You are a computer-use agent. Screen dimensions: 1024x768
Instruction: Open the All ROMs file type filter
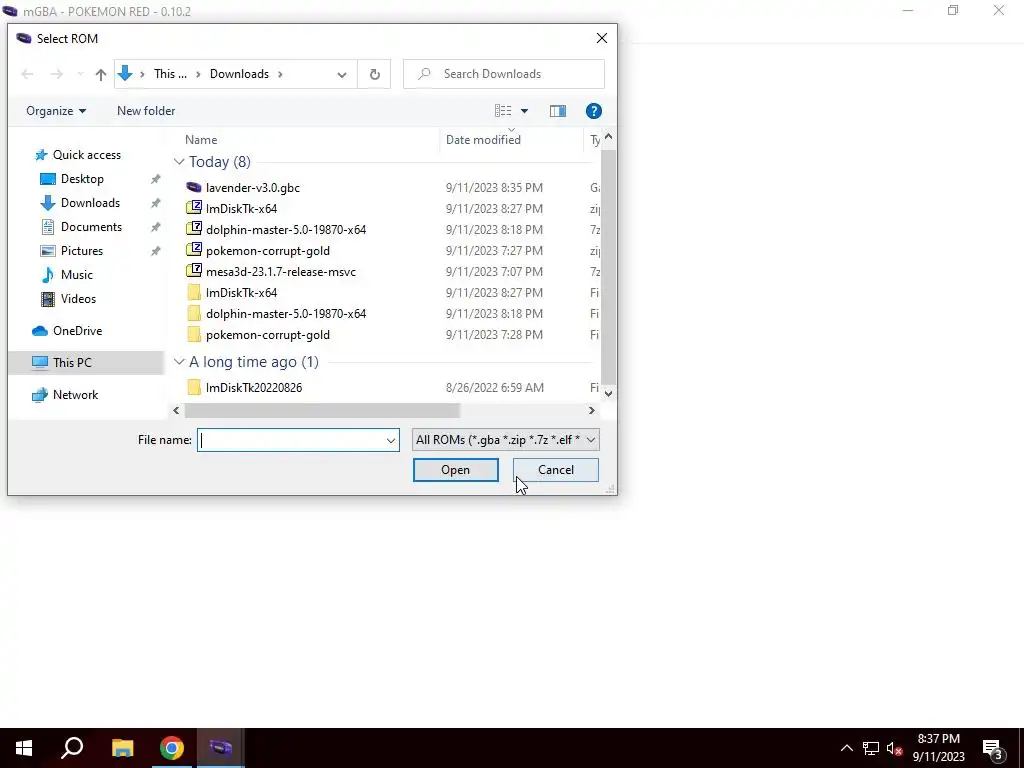point(505,440)
